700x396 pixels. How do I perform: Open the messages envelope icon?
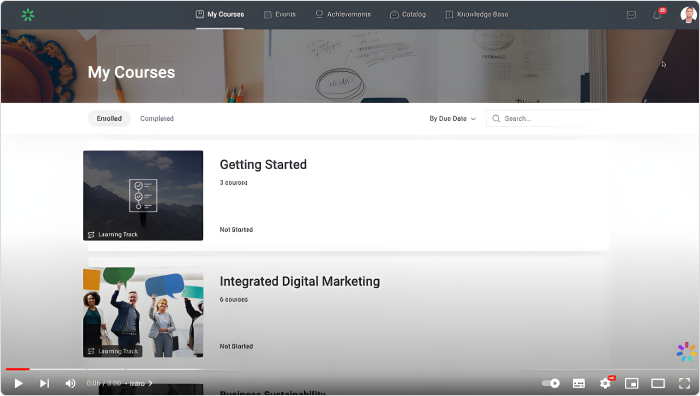click(x=631, y=15)
